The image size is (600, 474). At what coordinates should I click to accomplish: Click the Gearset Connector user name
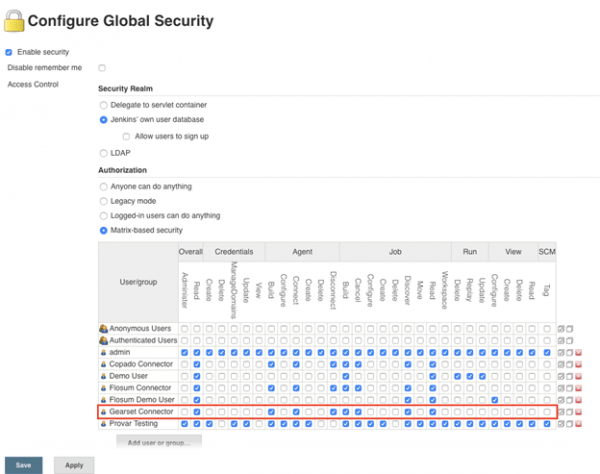point(141,412)
